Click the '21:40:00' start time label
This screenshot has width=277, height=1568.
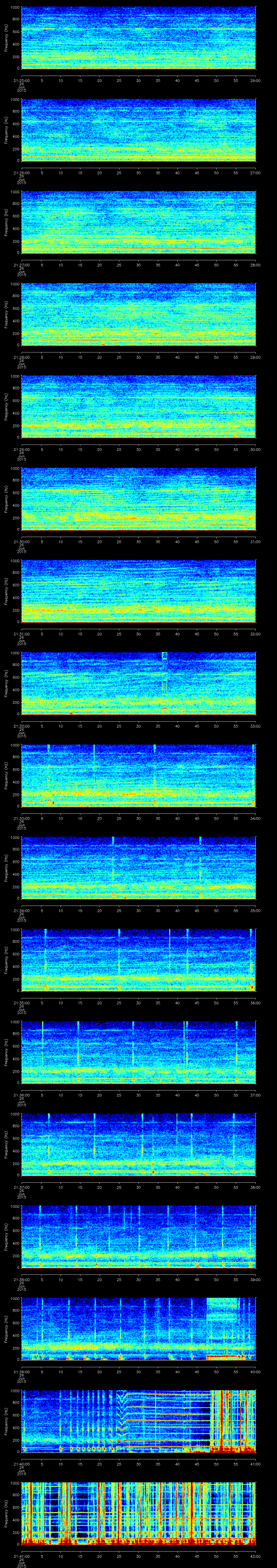pos(21,1463)
